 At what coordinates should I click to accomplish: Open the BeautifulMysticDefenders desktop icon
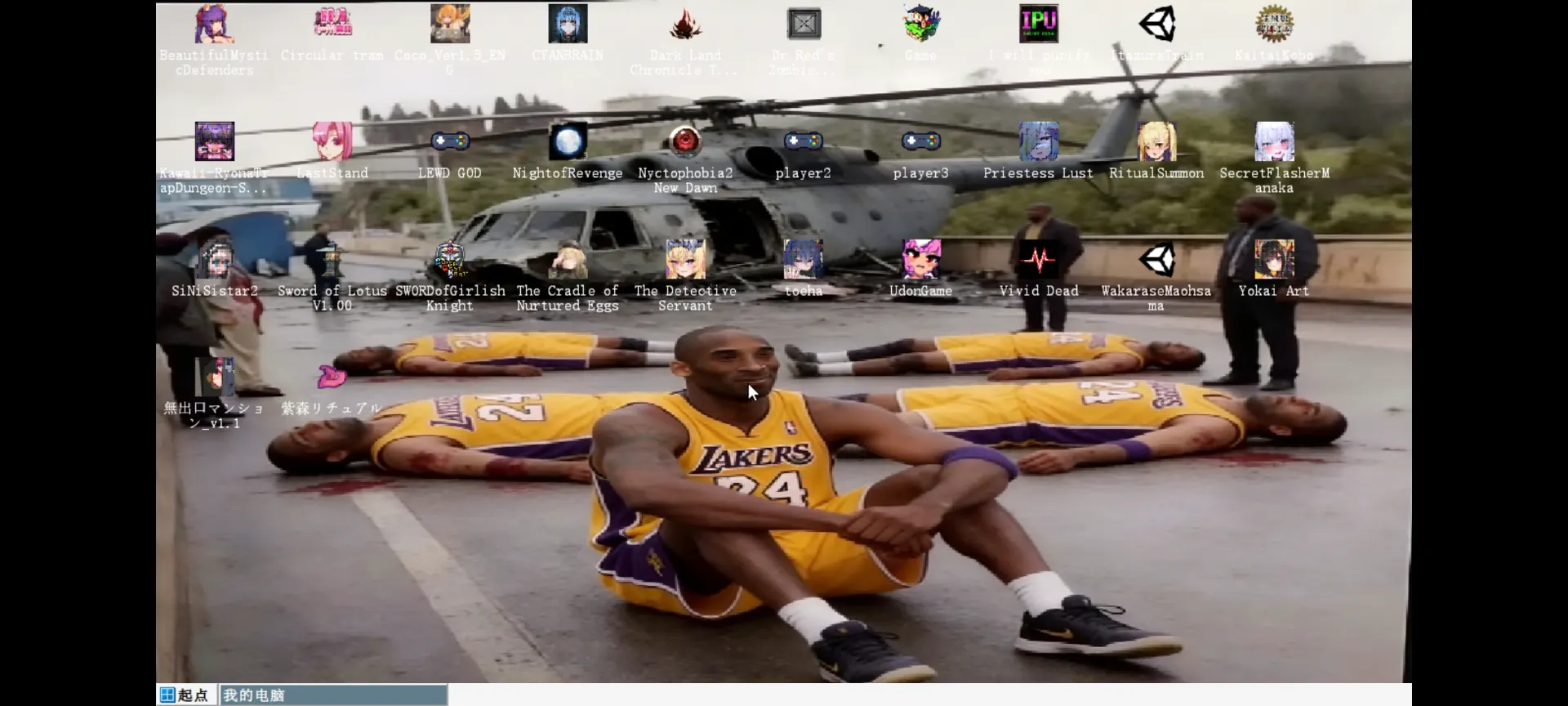point(215,25)
